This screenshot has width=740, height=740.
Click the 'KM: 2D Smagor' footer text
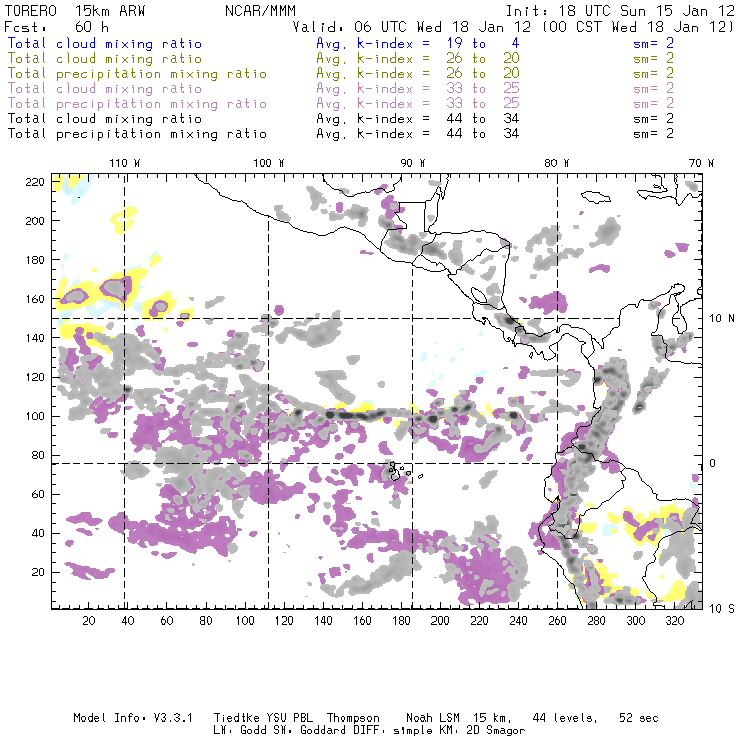click(483, 731)
